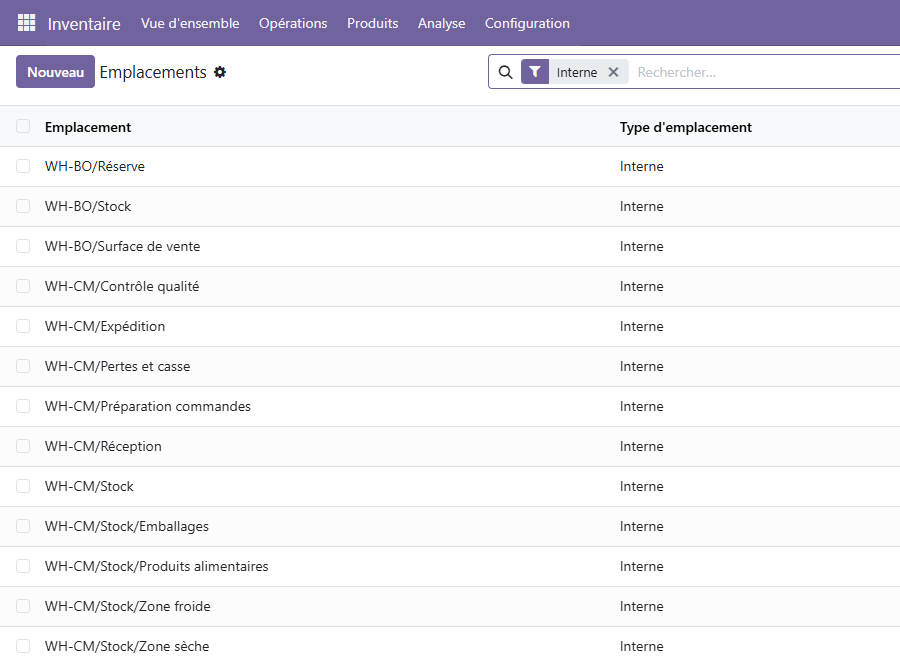The image size is (900, 665).
Task: Check the WH-BO/Réserve row checkbox
Action: click(23, 166)
